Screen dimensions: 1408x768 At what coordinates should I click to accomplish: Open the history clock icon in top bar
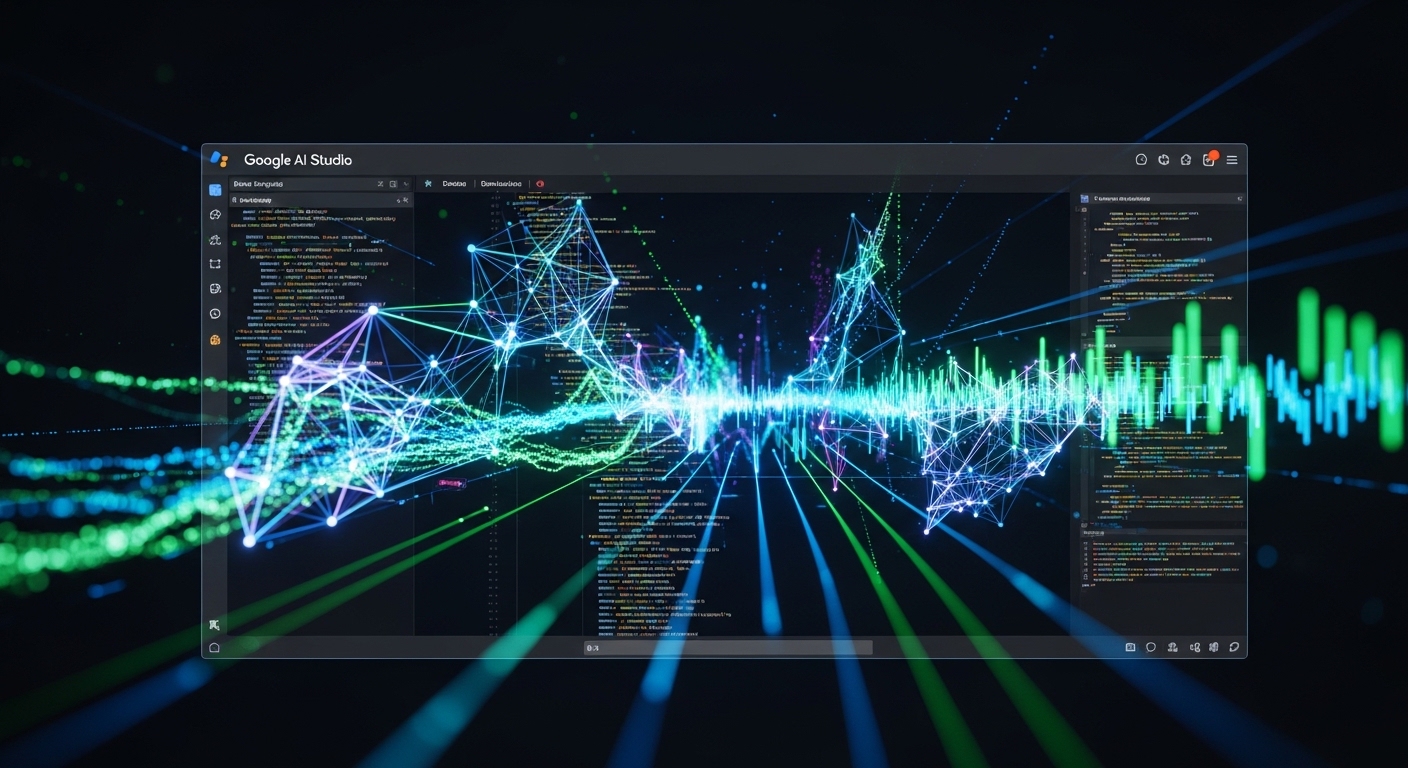pyautogui.click(x=1141, y=159)
